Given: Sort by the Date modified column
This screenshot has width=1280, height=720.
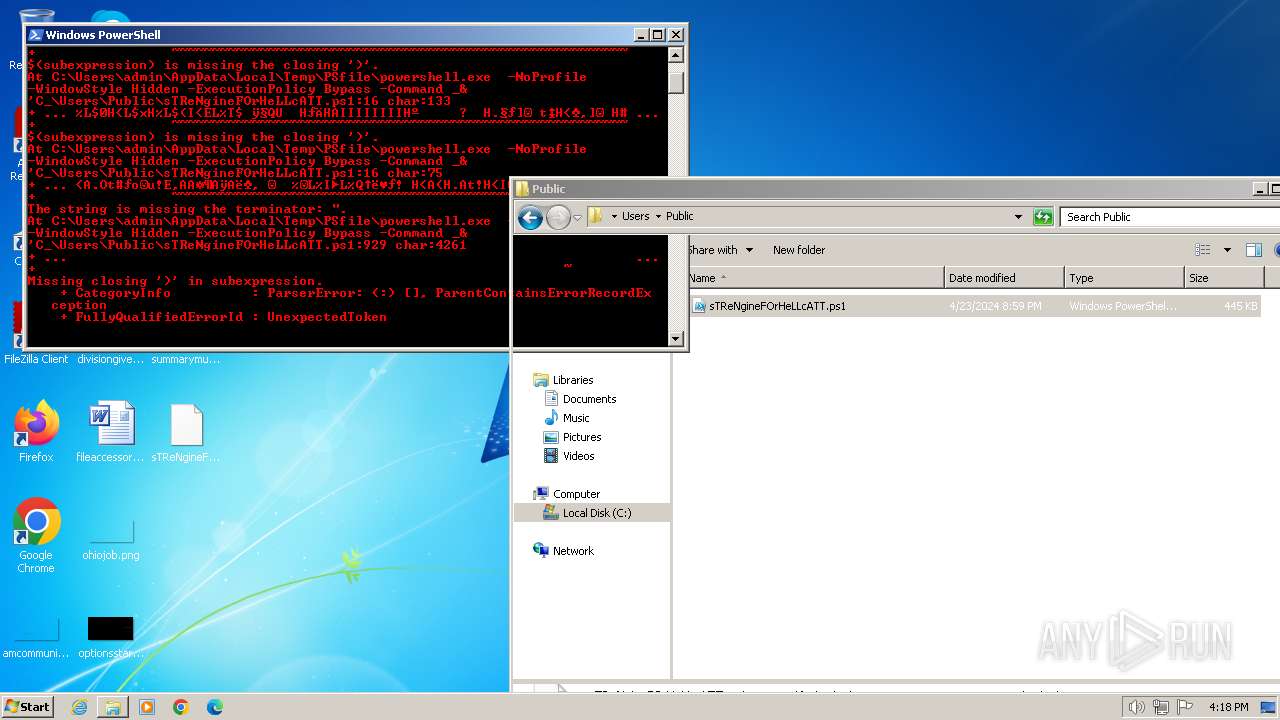Looking at the screenshot, I should [1004, 278].
